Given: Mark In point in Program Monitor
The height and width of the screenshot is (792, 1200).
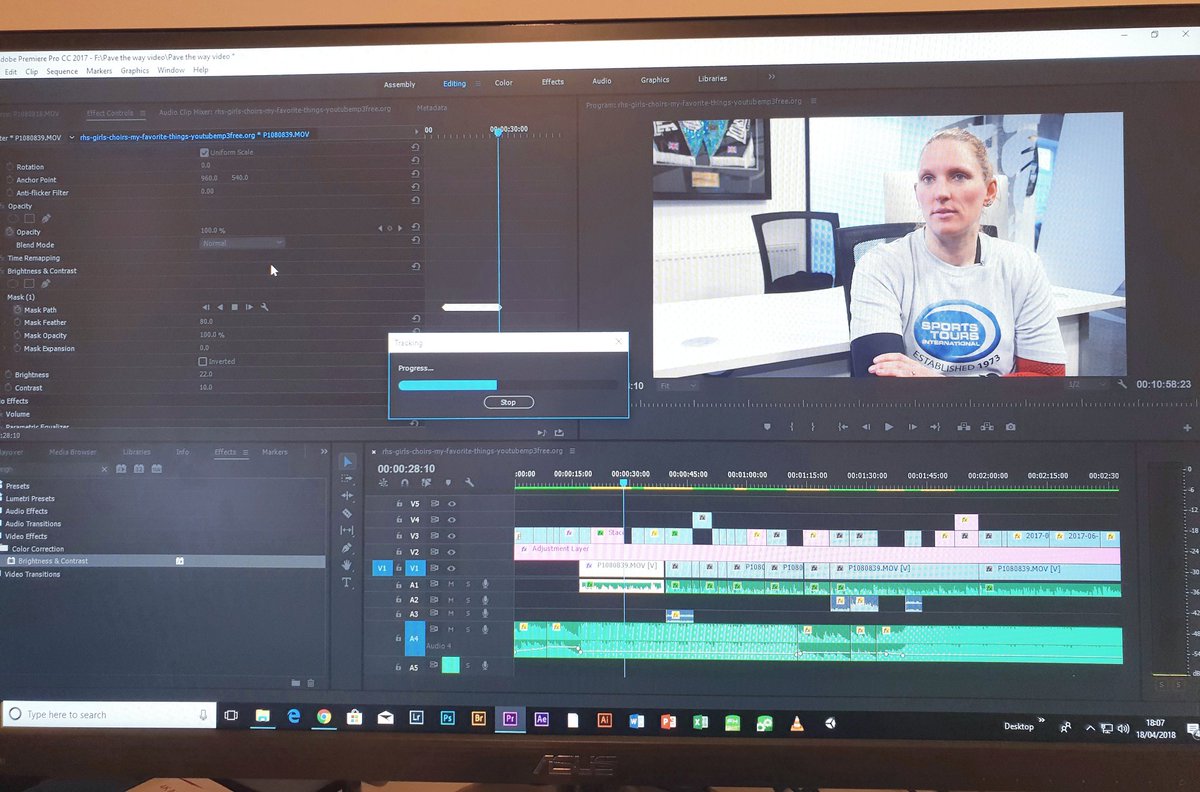Looking at the screenshot, I should (x=792, y=427).
